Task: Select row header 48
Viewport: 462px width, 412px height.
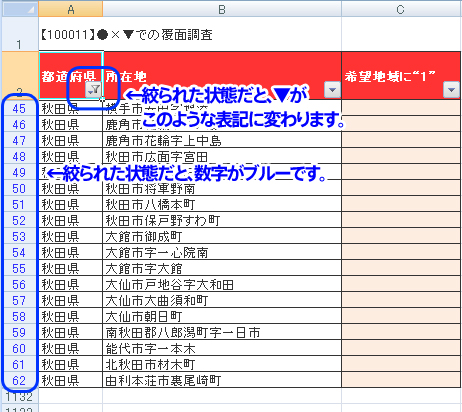Action: coord(19,156)
